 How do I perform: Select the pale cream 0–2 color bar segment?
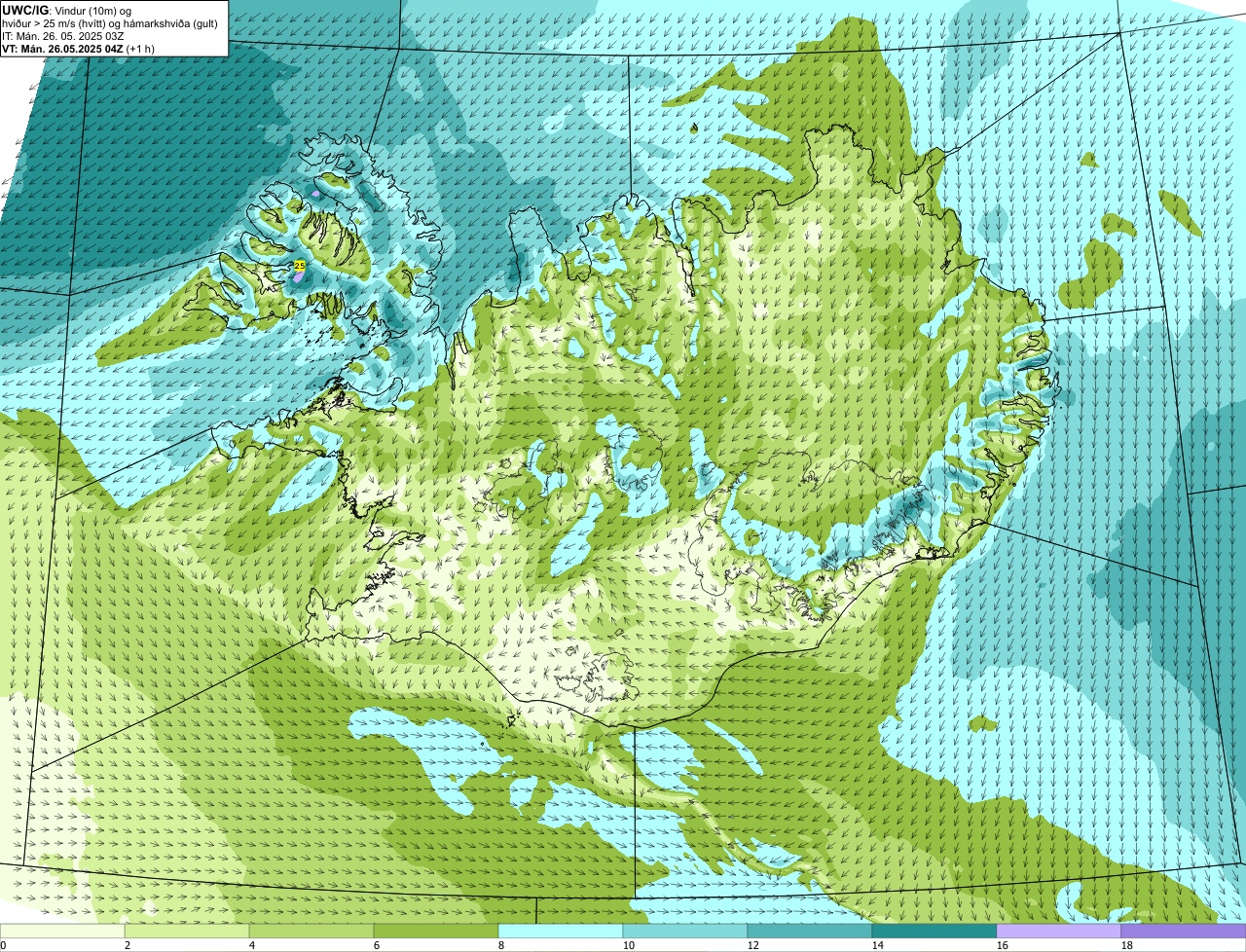[x=62, y=932]
